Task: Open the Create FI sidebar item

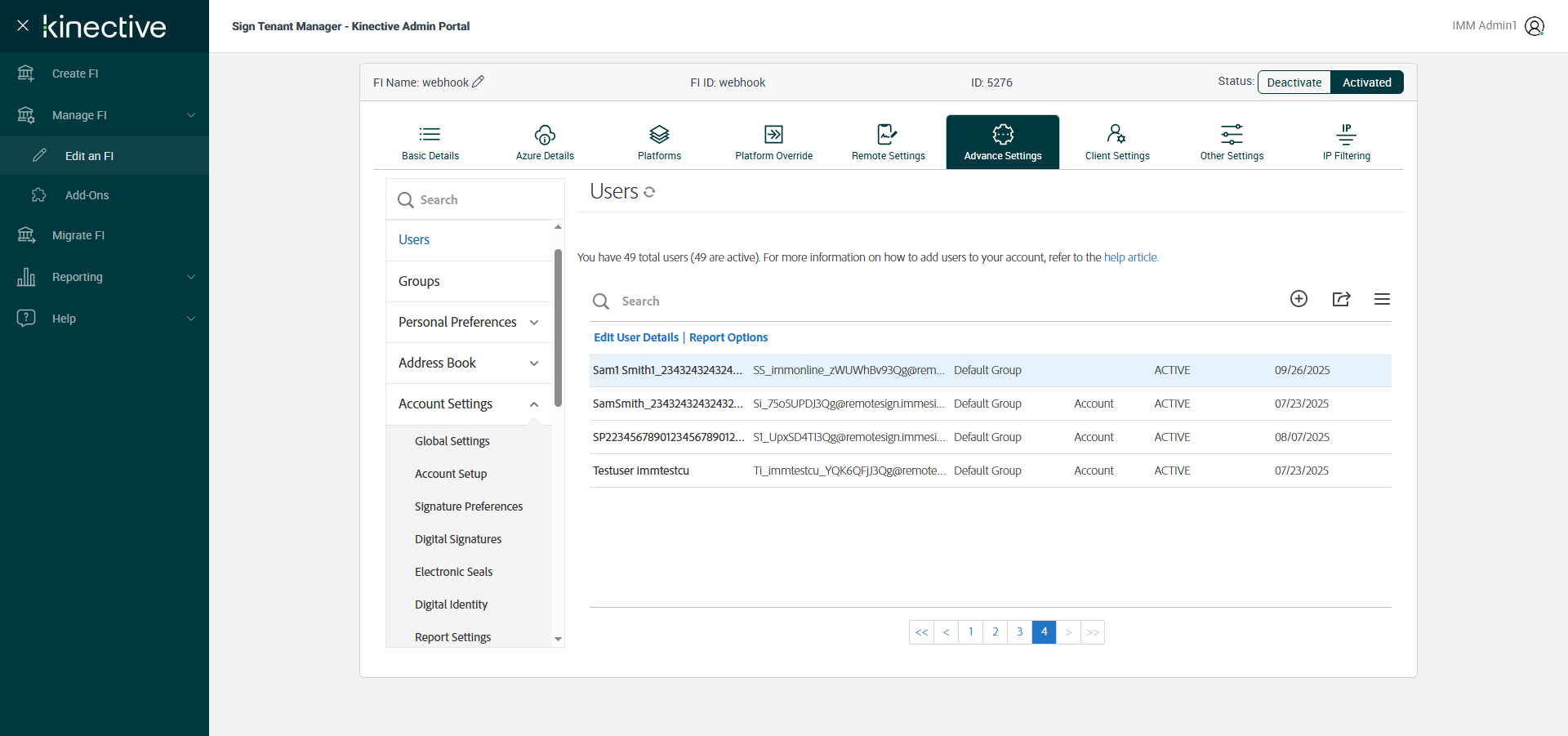Action: [75, 74]
